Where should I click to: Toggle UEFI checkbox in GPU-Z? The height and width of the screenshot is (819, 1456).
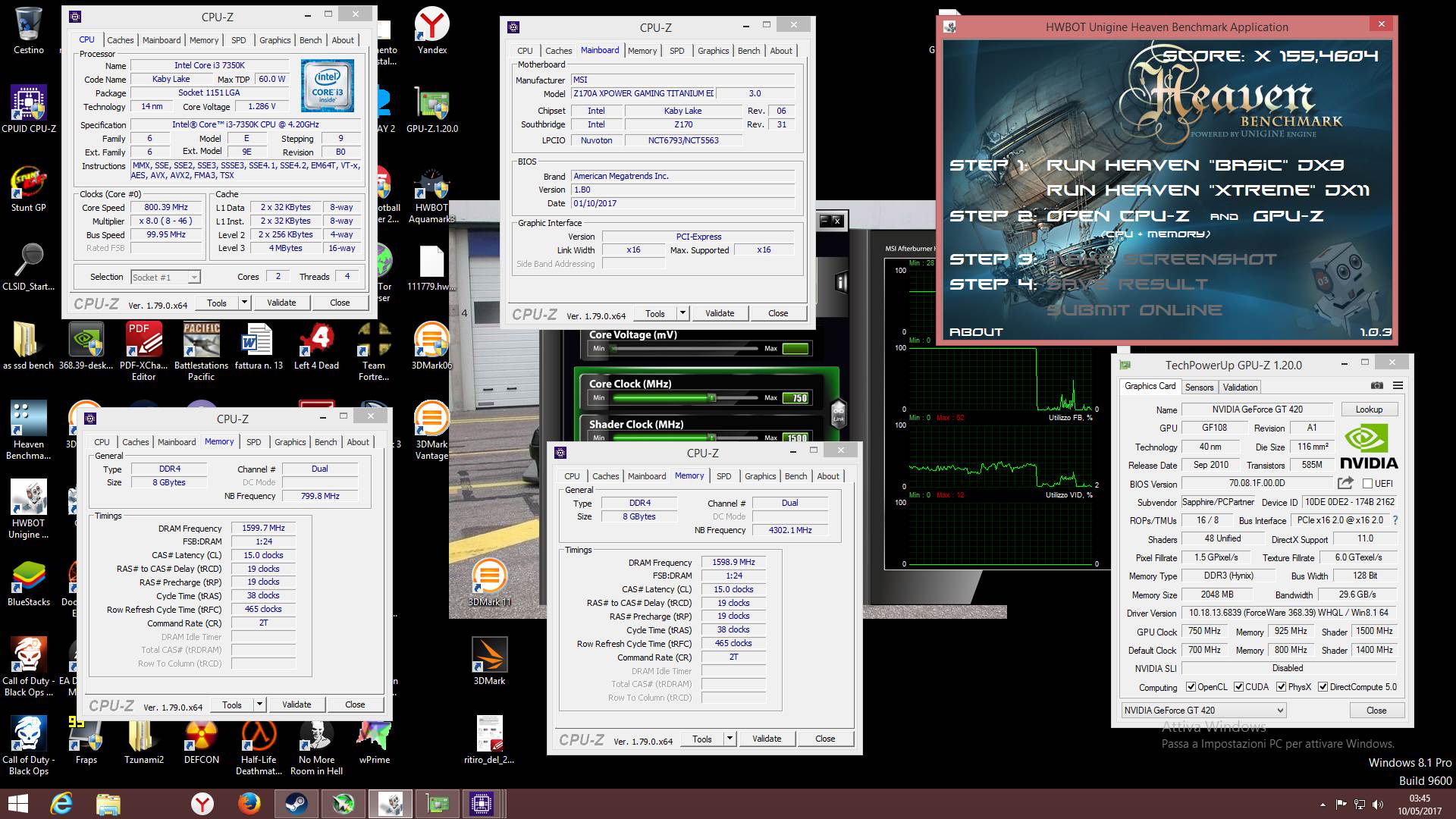(1367, 484)
